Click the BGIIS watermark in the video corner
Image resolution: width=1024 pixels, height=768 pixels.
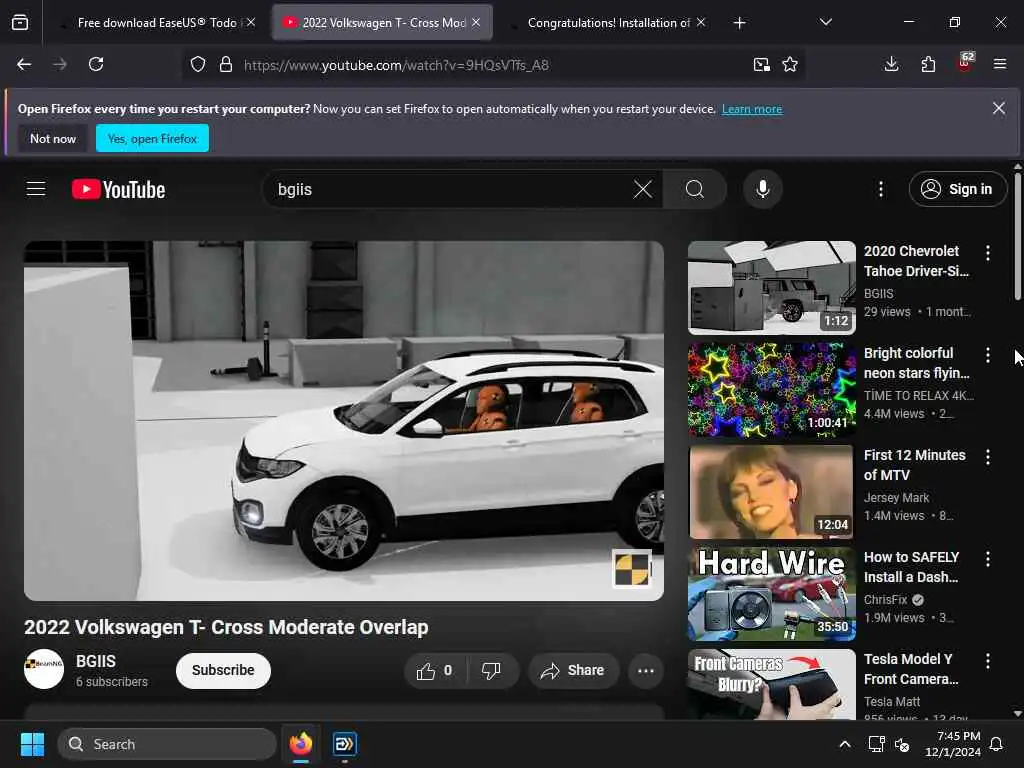click(x=632, y=568)
